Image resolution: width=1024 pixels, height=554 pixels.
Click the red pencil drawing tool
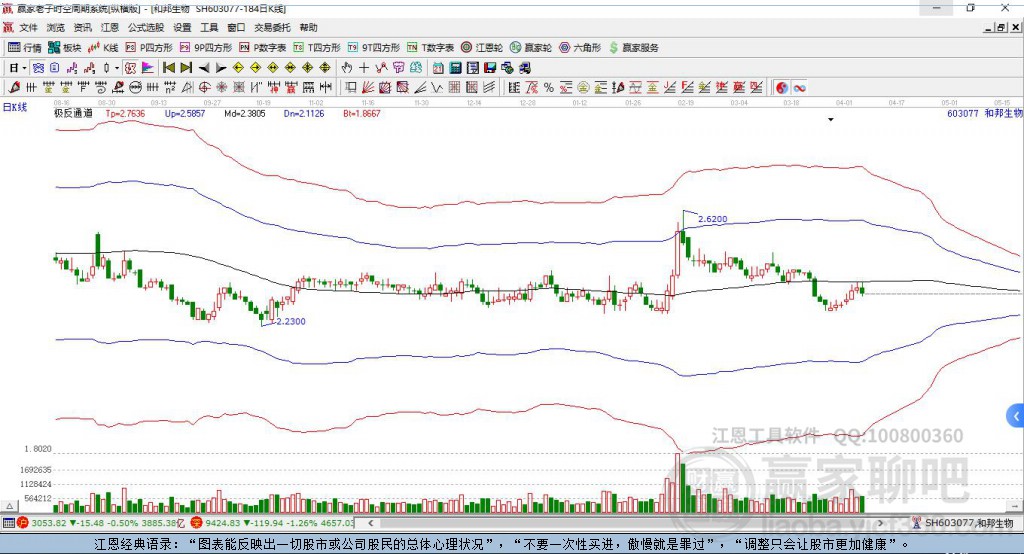click(14, 88)
